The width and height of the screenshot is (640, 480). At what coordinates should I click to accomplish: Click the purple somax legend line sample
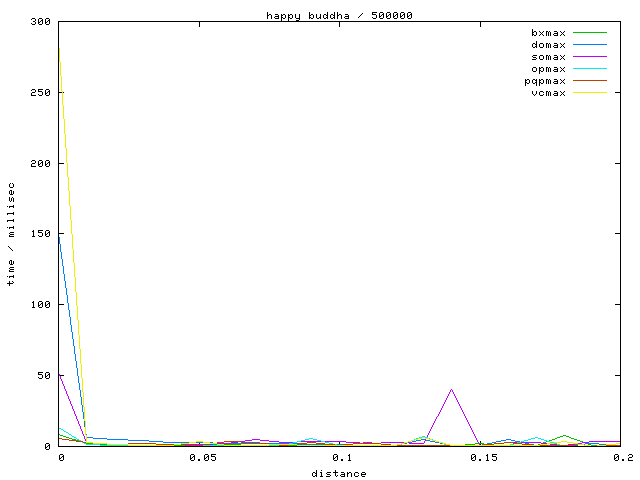(590, 57)
